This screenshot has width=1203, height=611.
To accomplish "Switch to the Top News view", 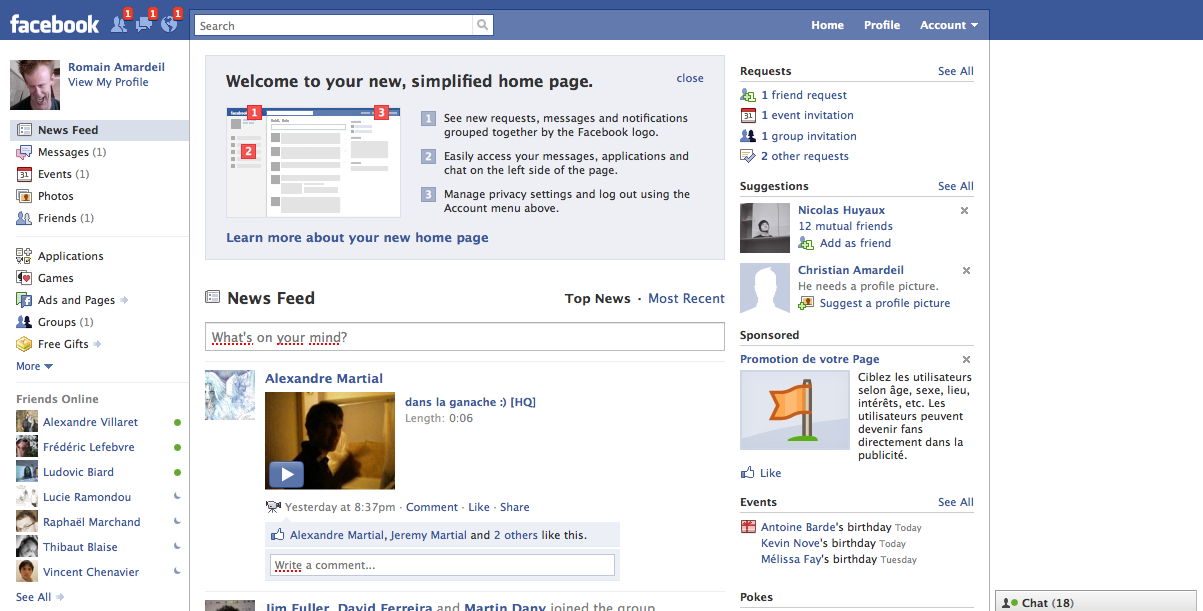I will pos(598,299).
